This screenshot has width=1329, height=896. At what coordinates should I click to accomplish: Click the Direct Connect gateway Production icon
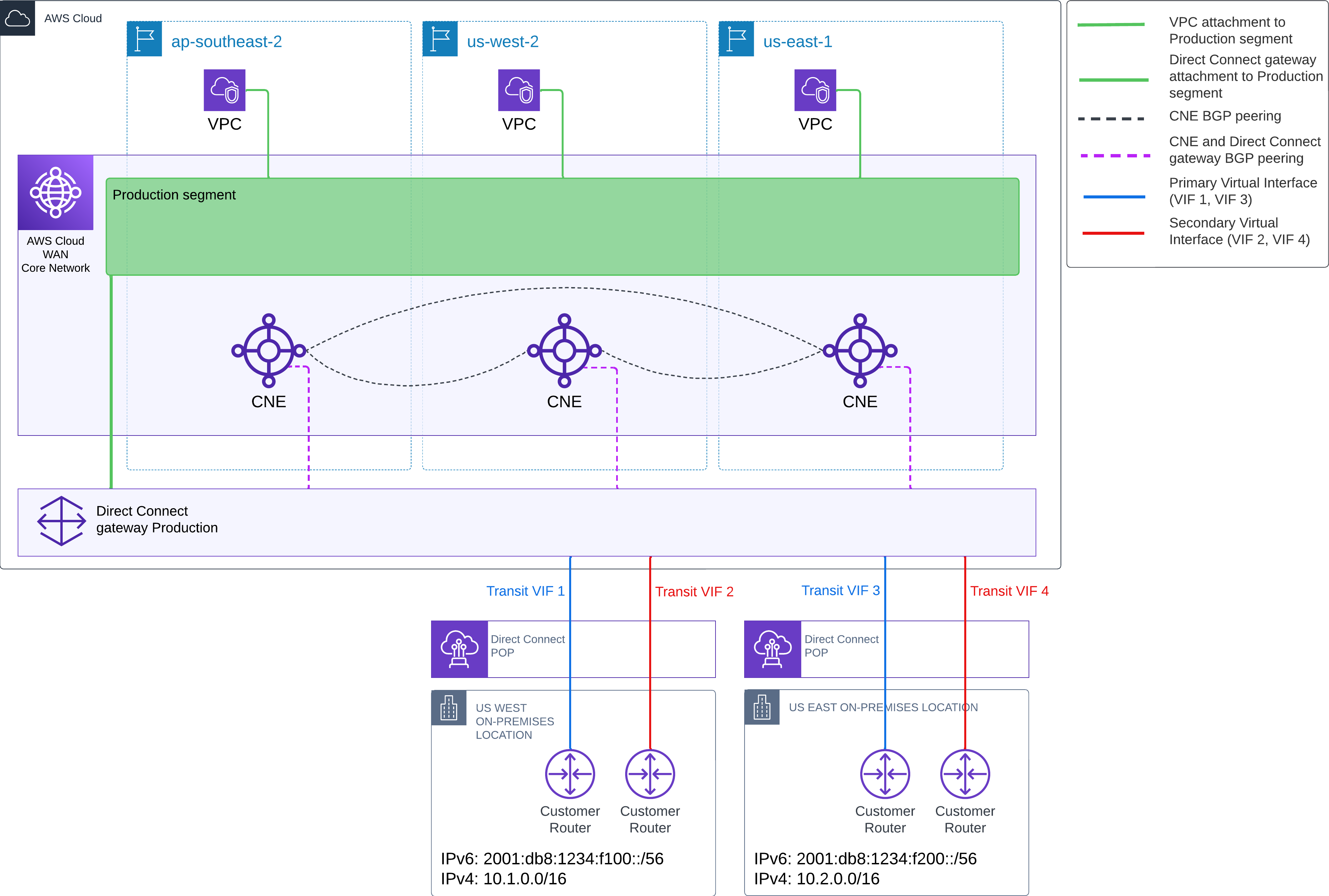tap(61, 521)
